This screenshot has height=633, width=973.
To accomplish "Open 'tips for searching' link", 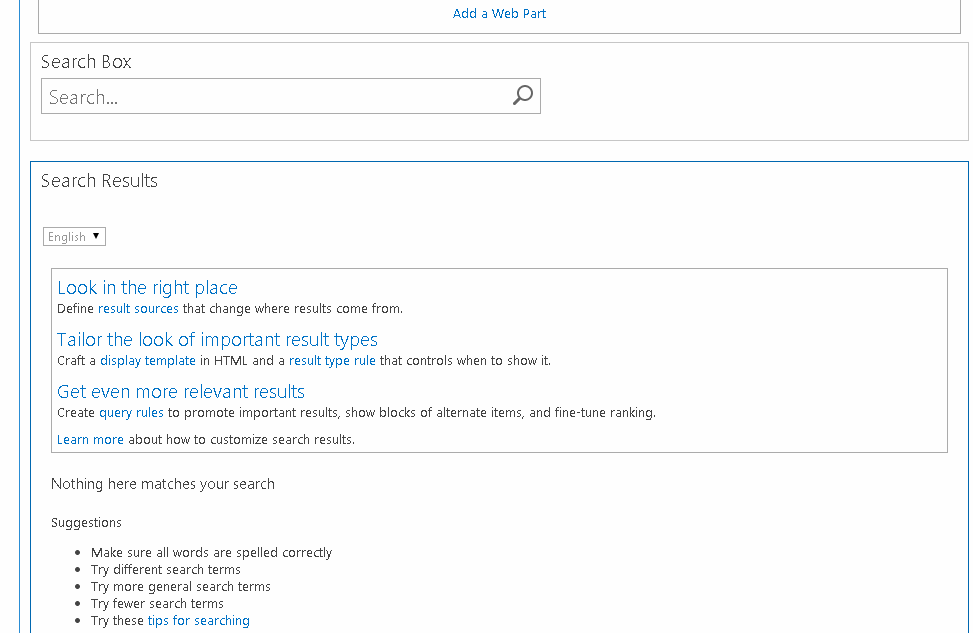I will coord(199,621).
